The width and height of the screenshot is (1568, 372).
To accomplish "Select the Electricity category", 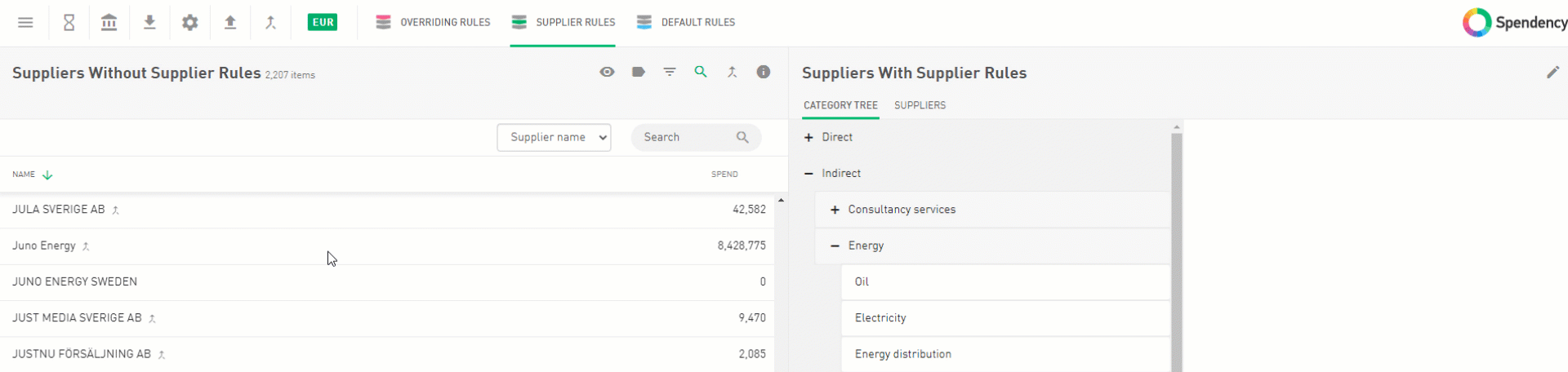I will pyautogui.click(x=880, y=318).
